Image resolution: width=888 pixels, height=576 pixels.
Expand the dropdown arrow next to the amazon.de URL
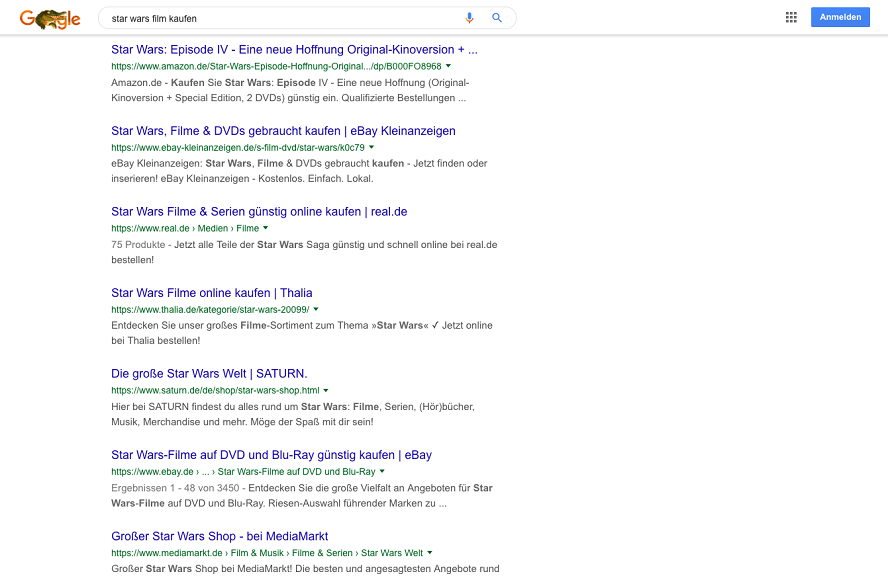[448, 66]
